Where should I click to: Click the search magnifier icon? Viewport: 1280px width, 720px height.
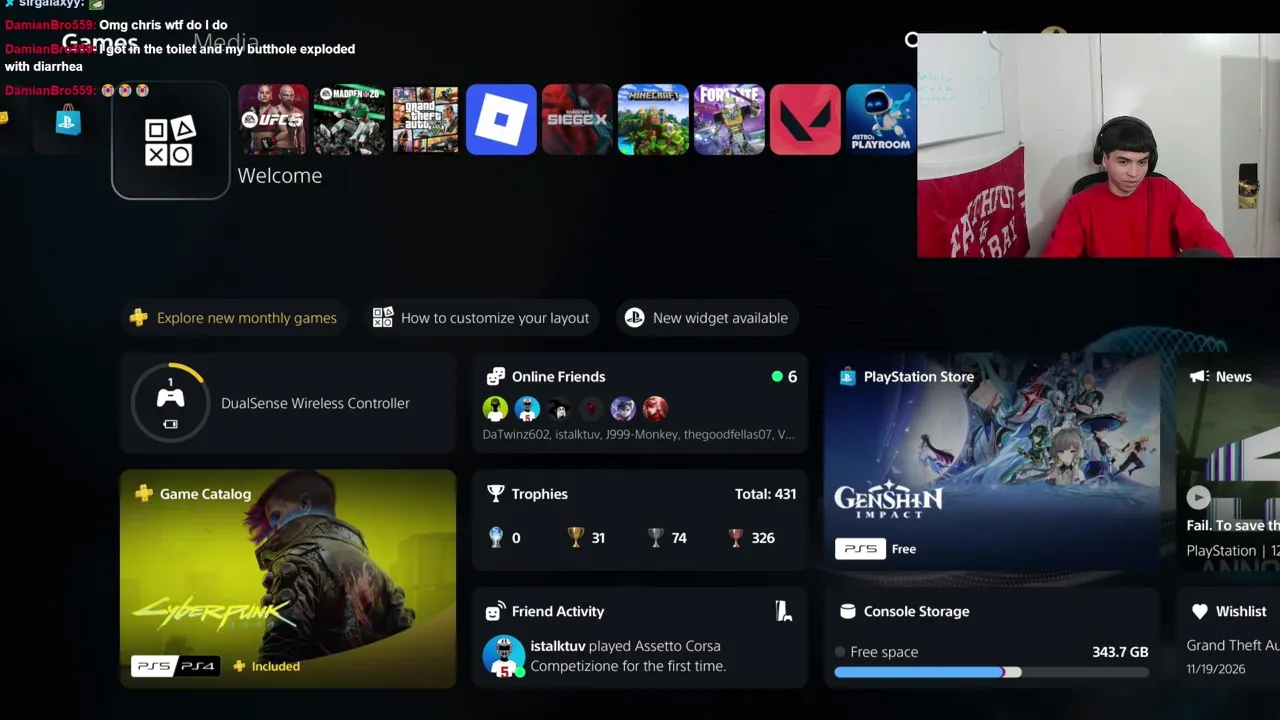click(x=911, y=40)
